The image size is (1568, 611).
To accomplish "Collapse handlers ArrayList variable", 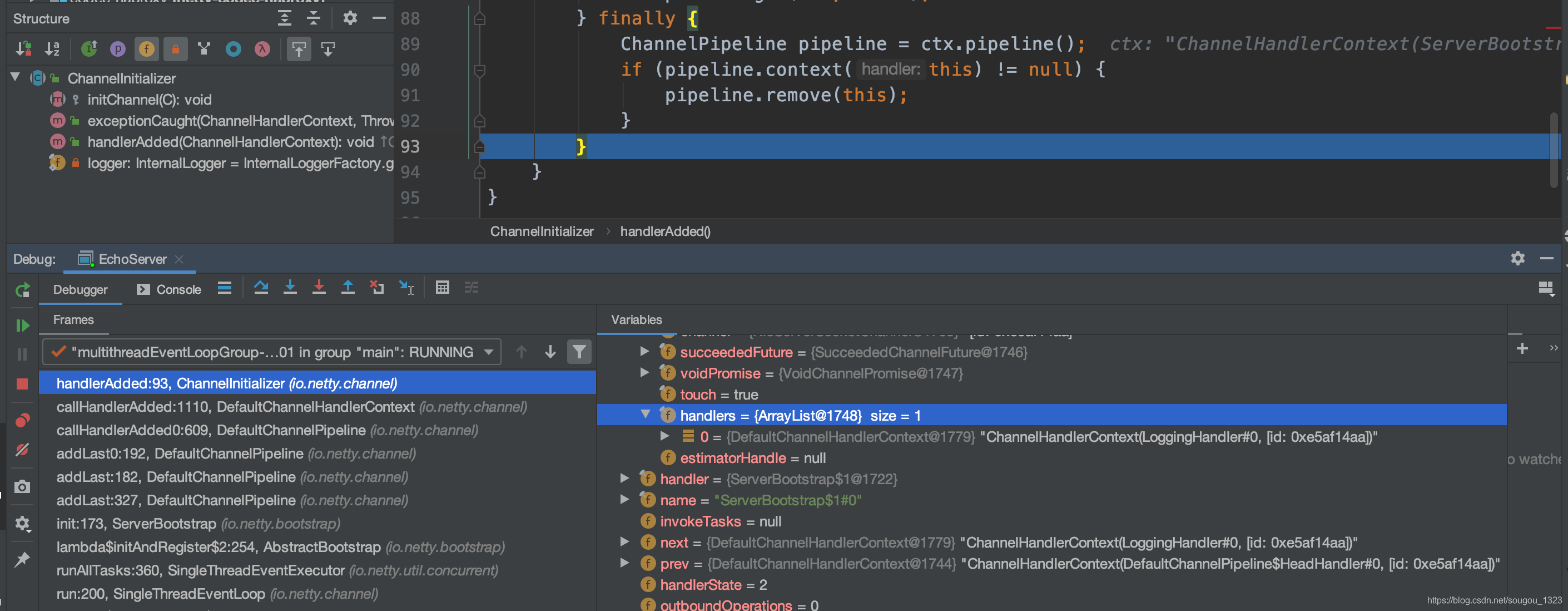I will (645, 415).
